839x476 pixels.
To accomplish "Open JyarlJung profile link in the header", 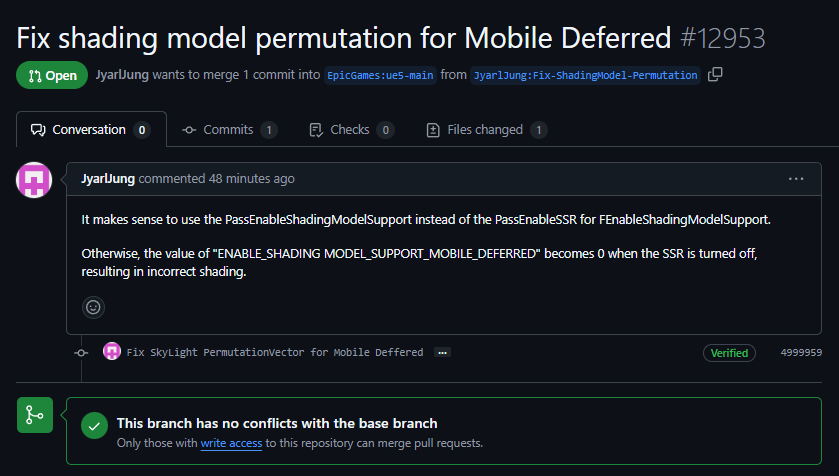I will (122, 75).
